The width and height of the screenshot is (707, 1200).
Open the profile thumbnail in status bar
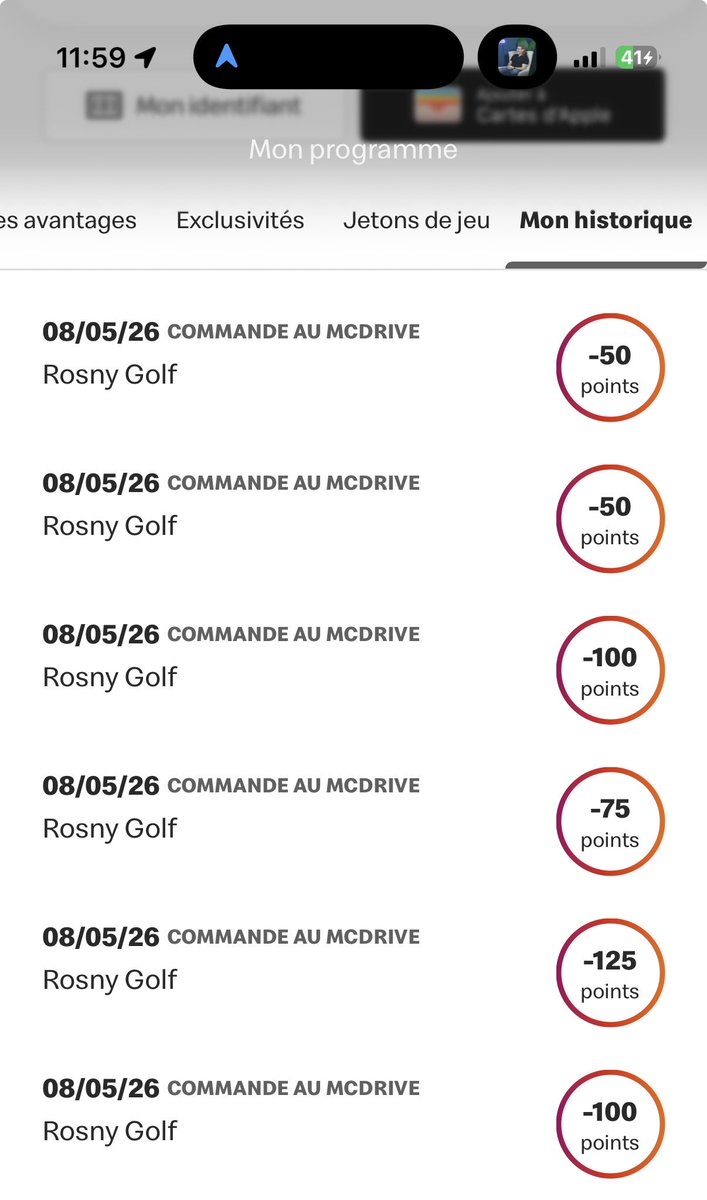click(517, 58)
